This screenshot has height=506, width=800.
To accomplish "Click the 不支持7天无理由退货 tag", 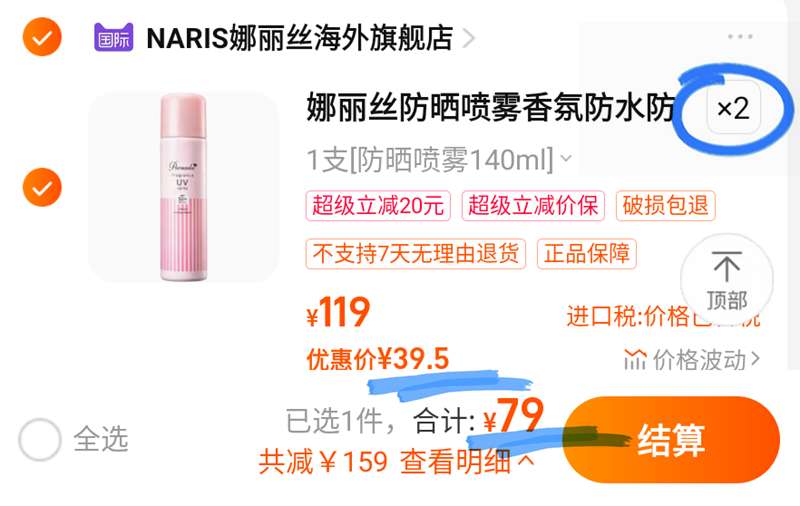I will [416, 254].
